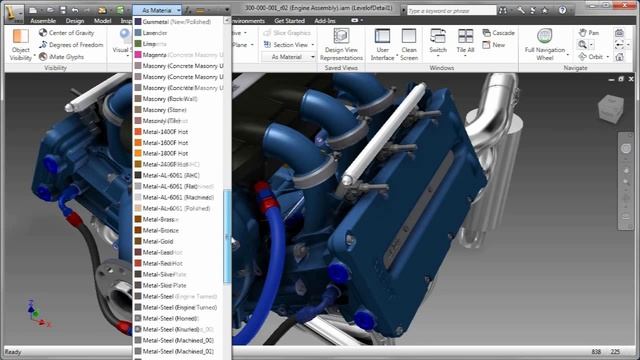Switch to the Assemble ribbon tab
640x360 pixels.
coord(43,21)
